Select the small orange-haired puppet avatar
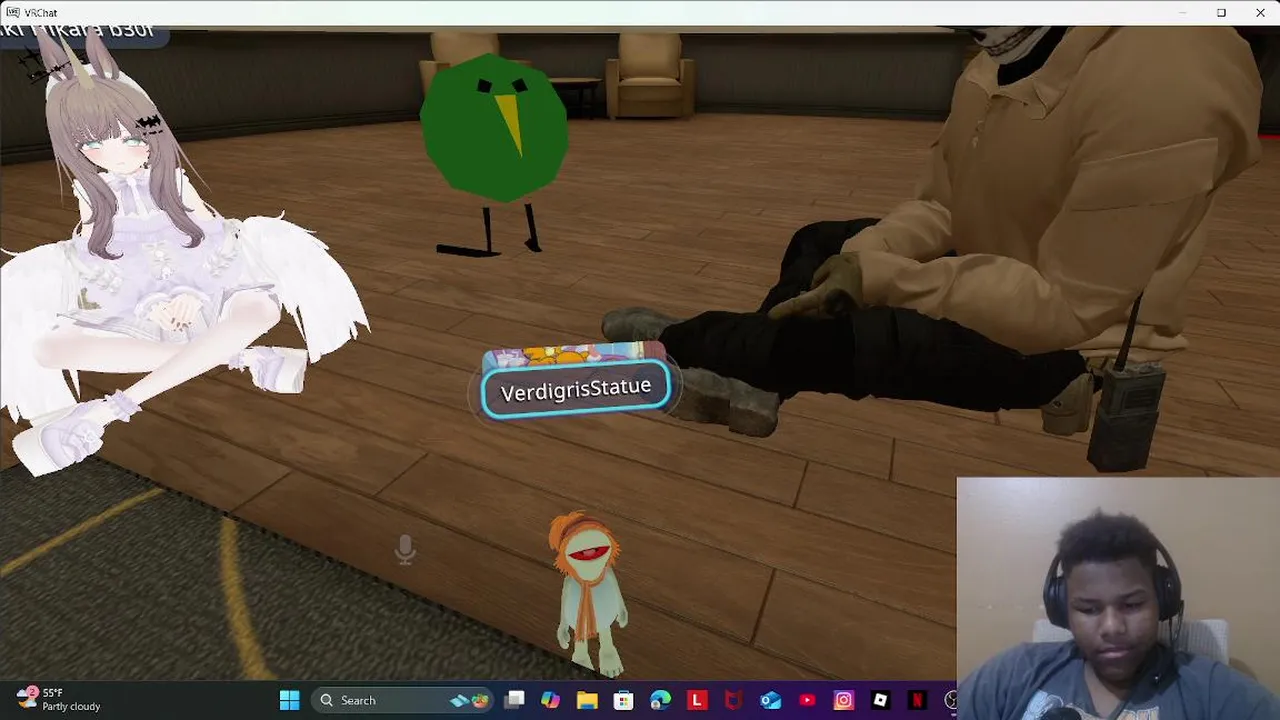Screen dimensions: 1280x720 point(589,594)
